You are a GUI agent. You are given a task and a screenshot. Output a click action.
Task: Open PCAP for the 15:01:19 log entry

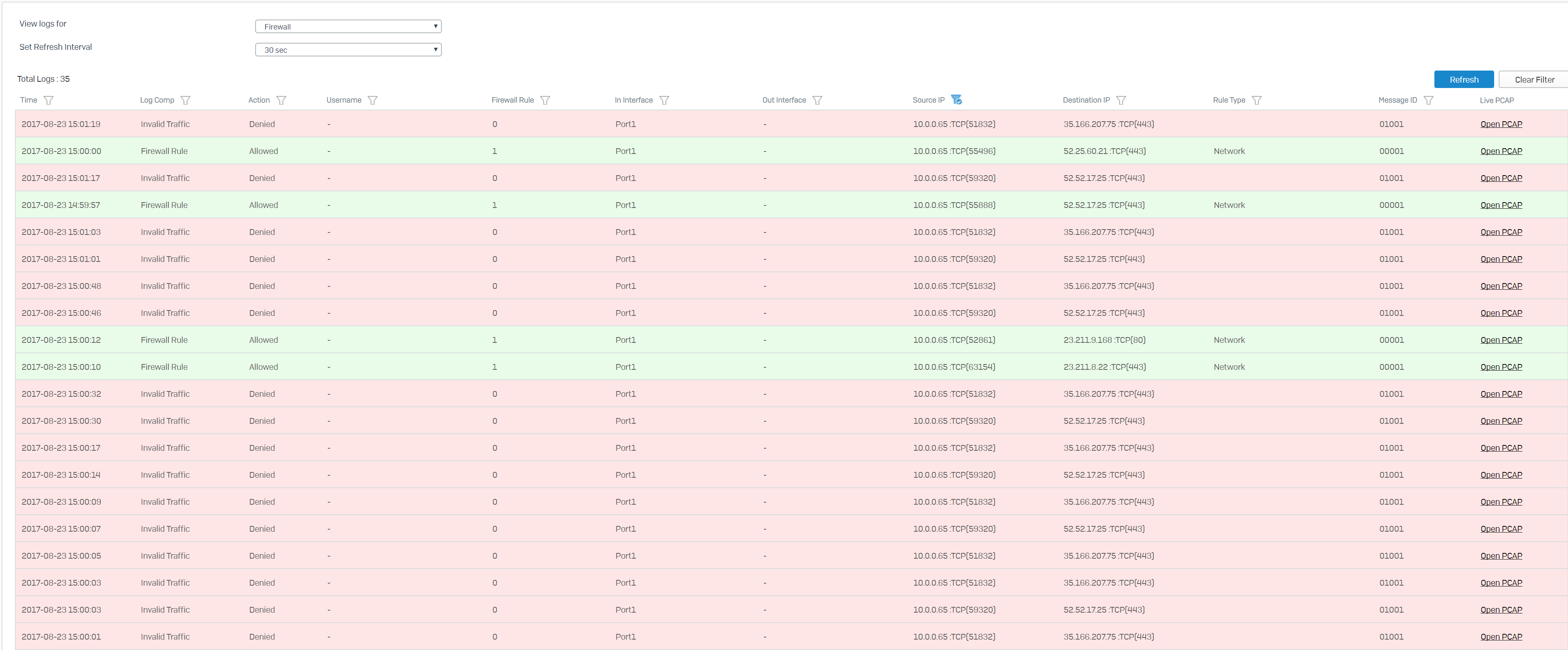click(1501, 124)
